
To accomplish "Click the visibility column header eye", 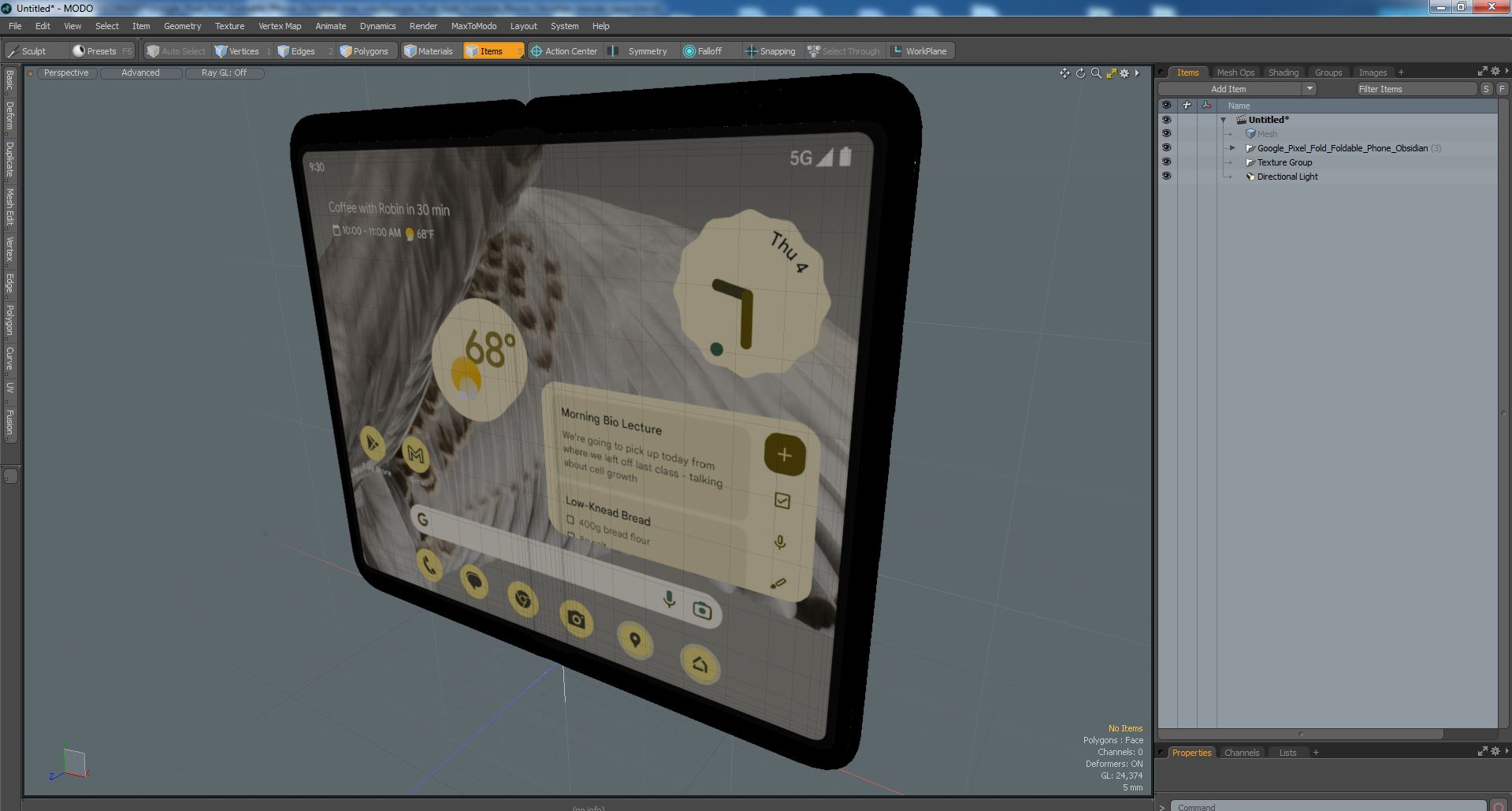I will coord(1166,106).
